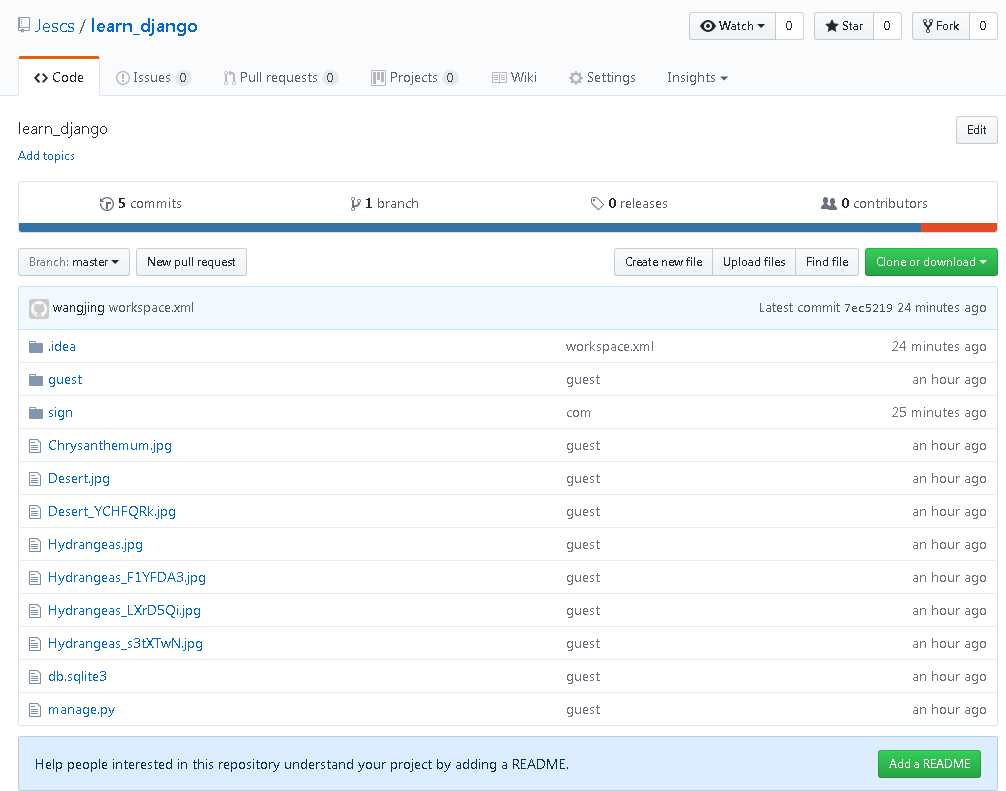Screen dimensions: 1006x791
Task: Click the file icon next to manage.py
Action: [35, 710]
